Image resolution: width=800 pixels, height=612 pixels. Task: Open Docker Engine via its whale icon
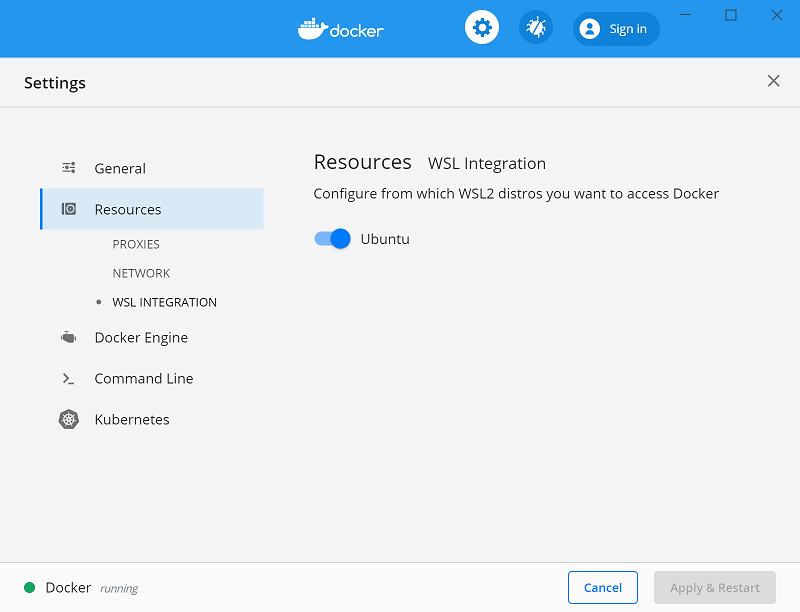68,337
